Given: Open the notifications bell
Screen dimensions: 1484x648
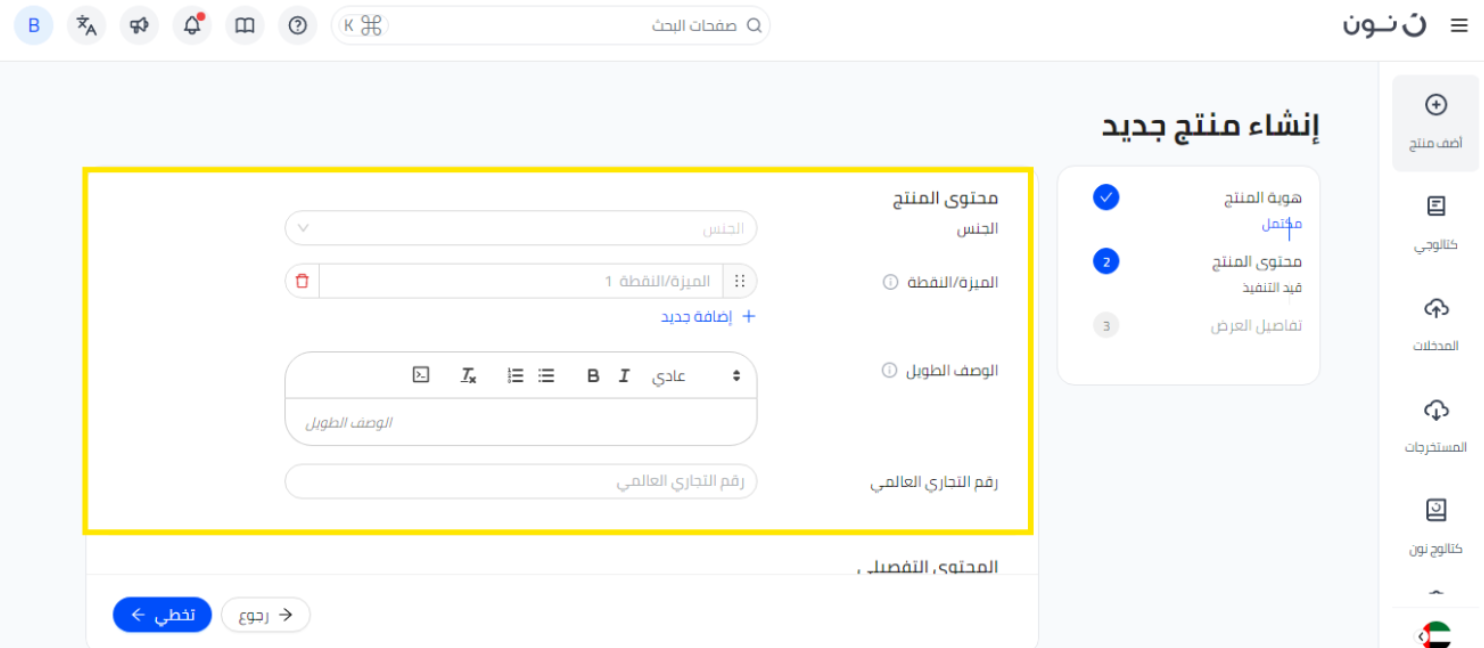Looking at the screenshot, I should (192, 26).
